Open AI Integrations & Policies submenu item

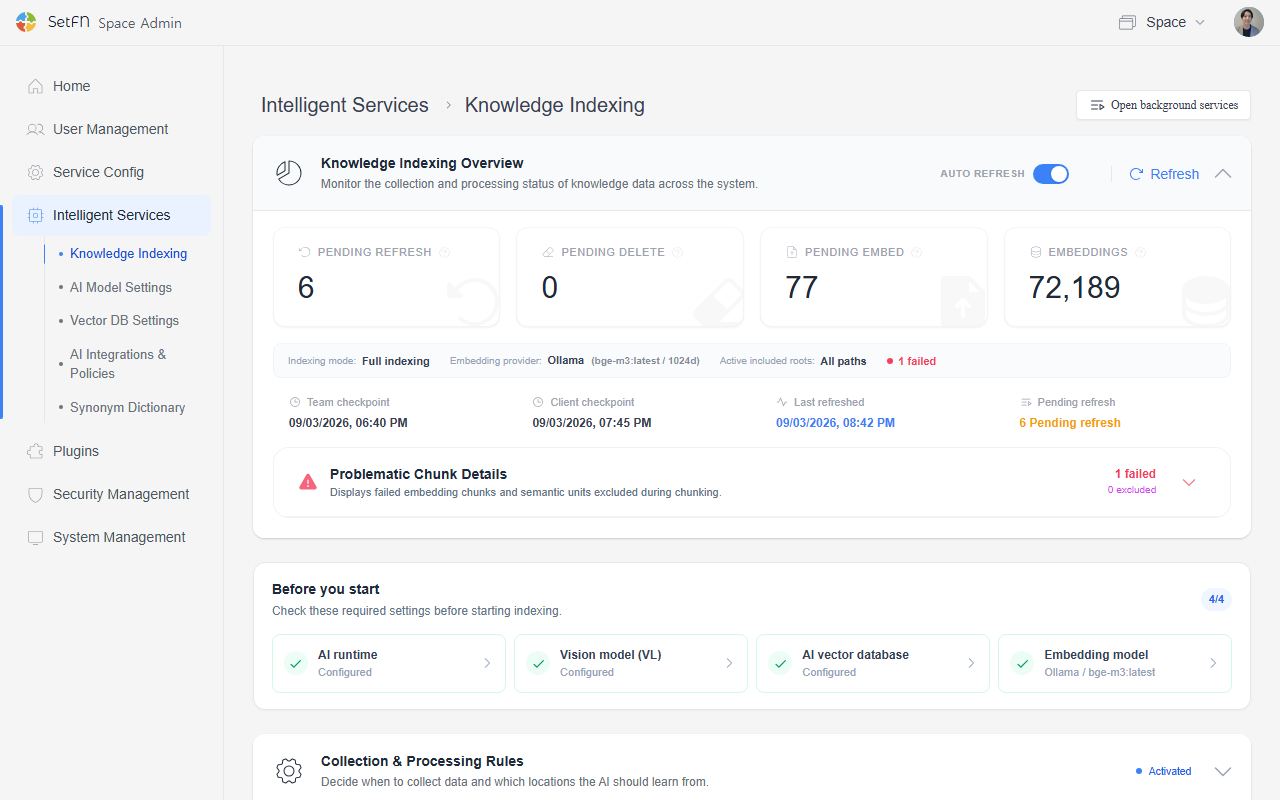pyautogui.click(x=118, y=364)
